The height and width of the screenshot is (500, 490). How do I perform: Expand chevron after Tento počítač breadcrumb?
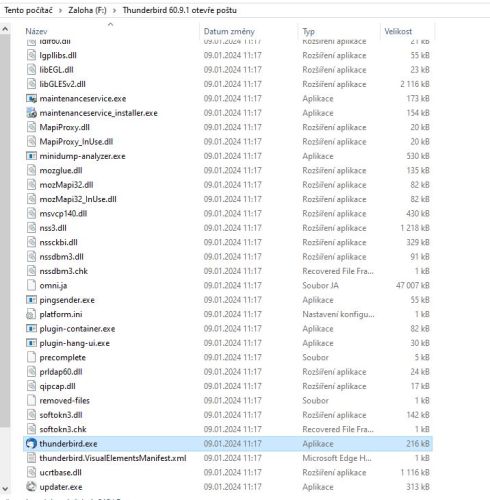point(61,10)
